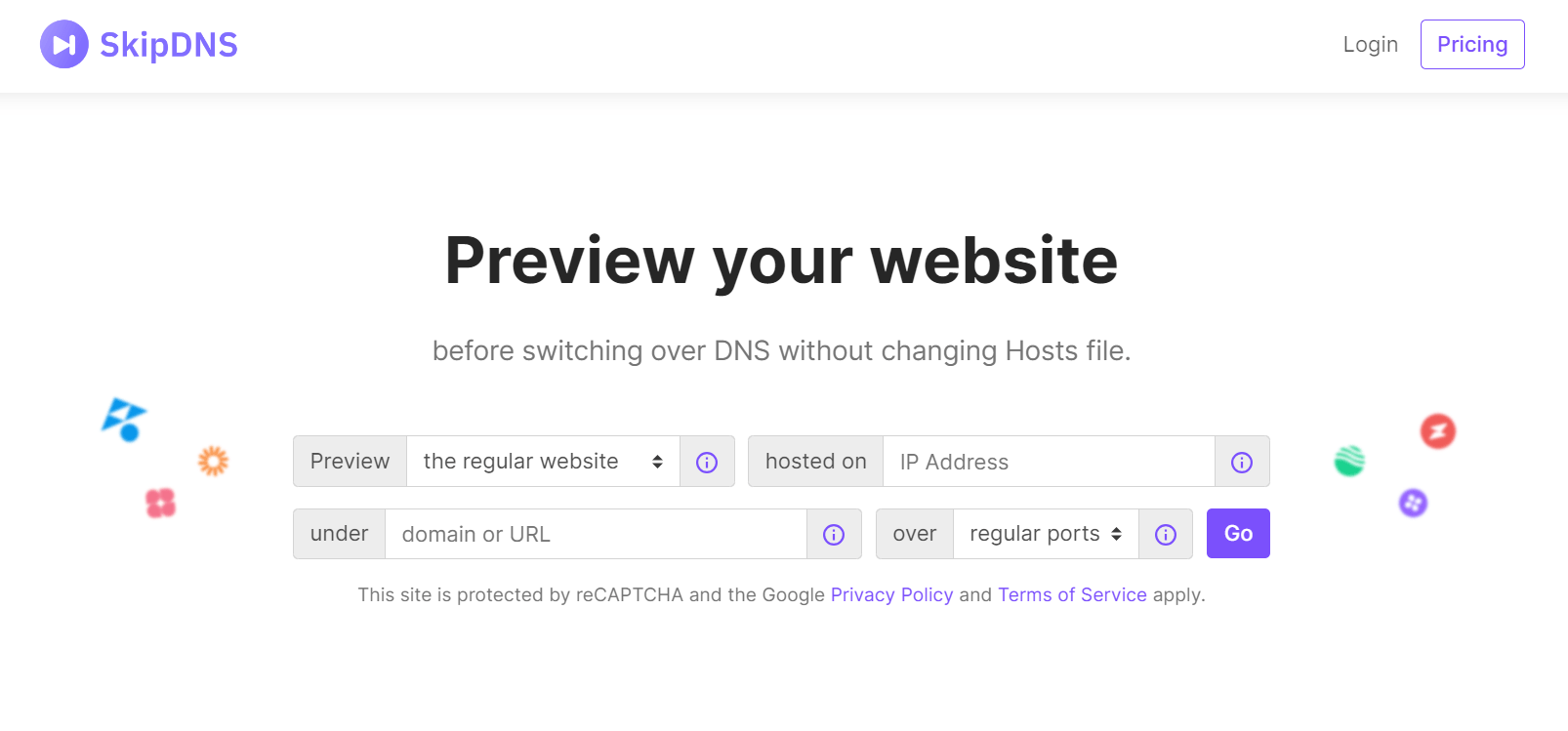This screenshot has width=1568, height=731.
Task: Click the IP Address input field
Action: click(1045, 462)
